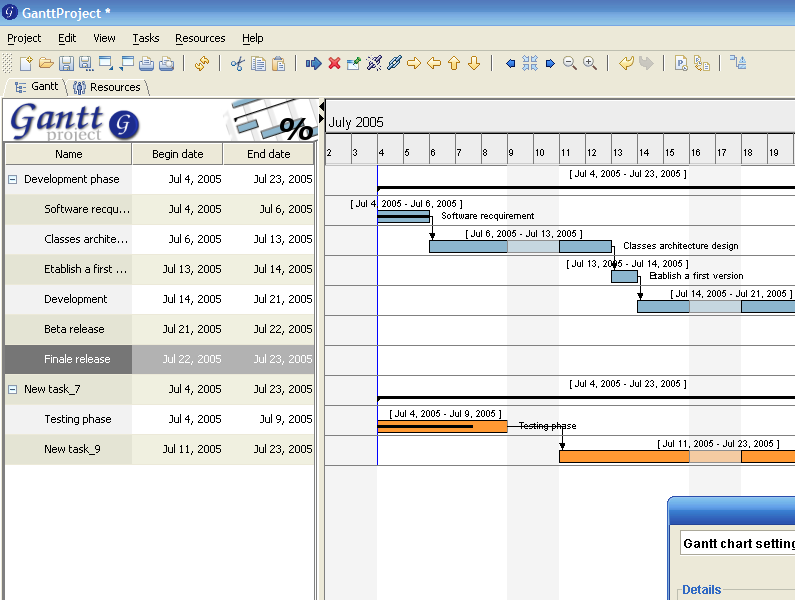Click the Details link in settings dialog

coord(701,590)
